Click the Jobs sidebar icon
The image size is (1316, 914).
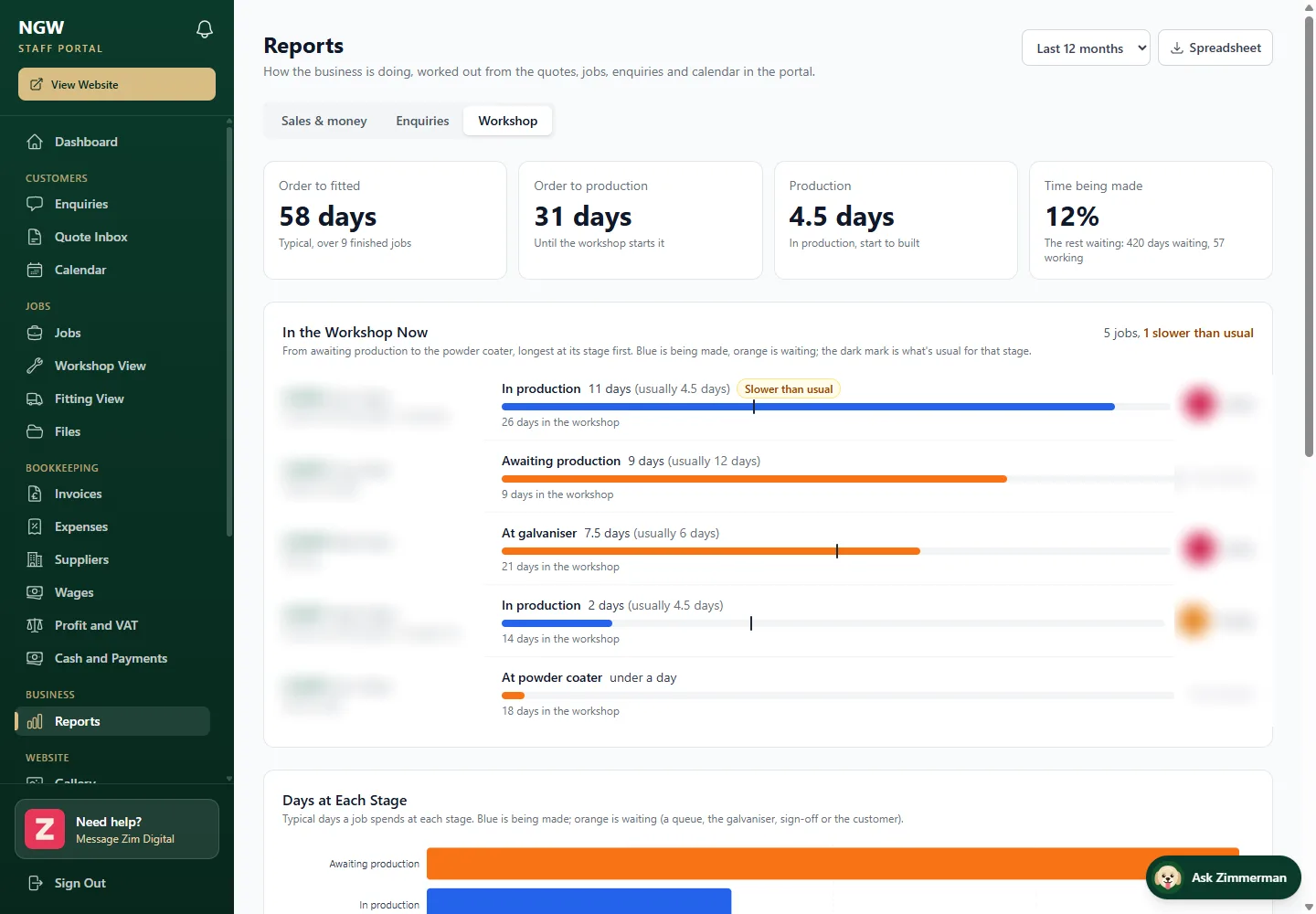click(35, 333)
